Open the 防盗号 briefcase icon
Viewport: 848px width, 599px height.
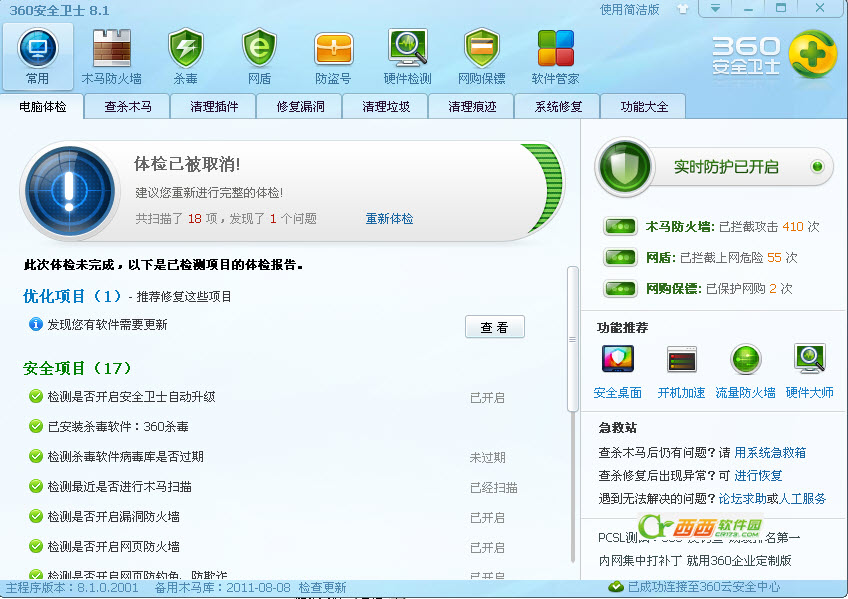click(334, 50)
